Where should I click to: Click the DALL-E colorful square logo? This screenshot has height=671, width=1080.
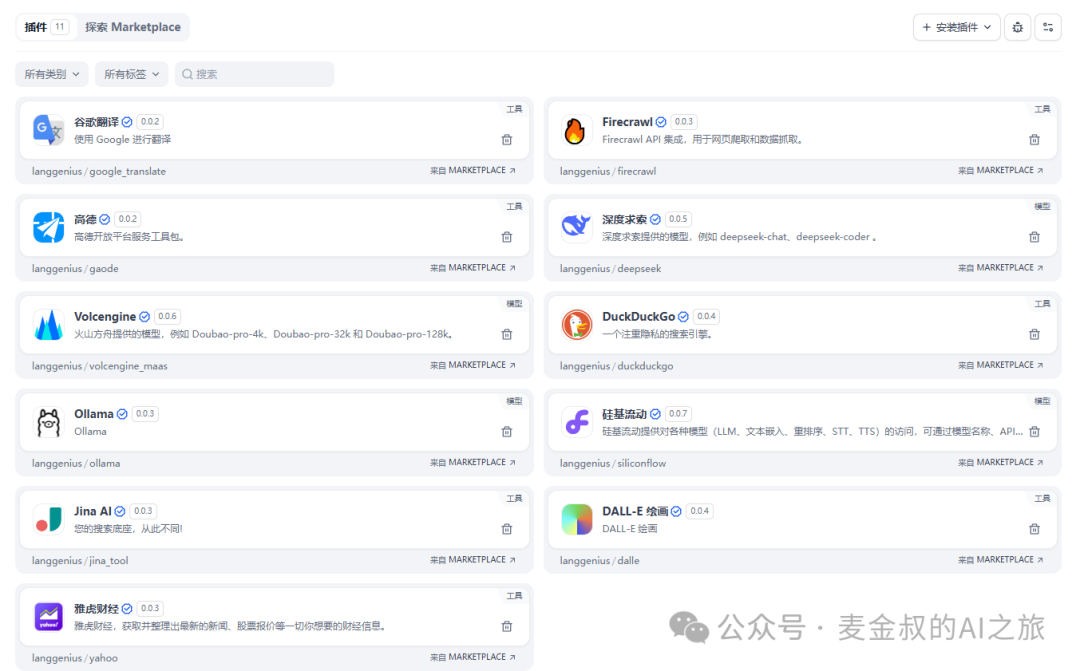coord(576,519)
